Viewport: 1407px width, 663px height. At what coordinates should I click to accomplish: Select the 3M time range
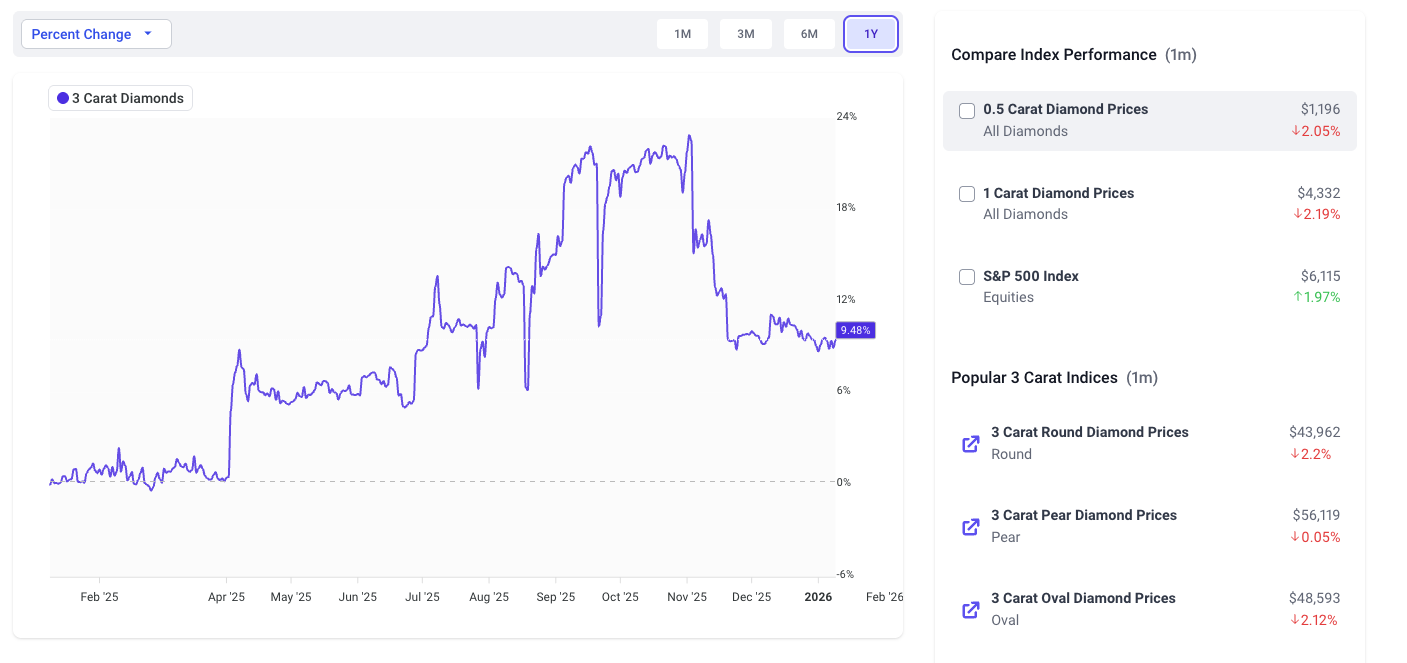click(746, 34)
